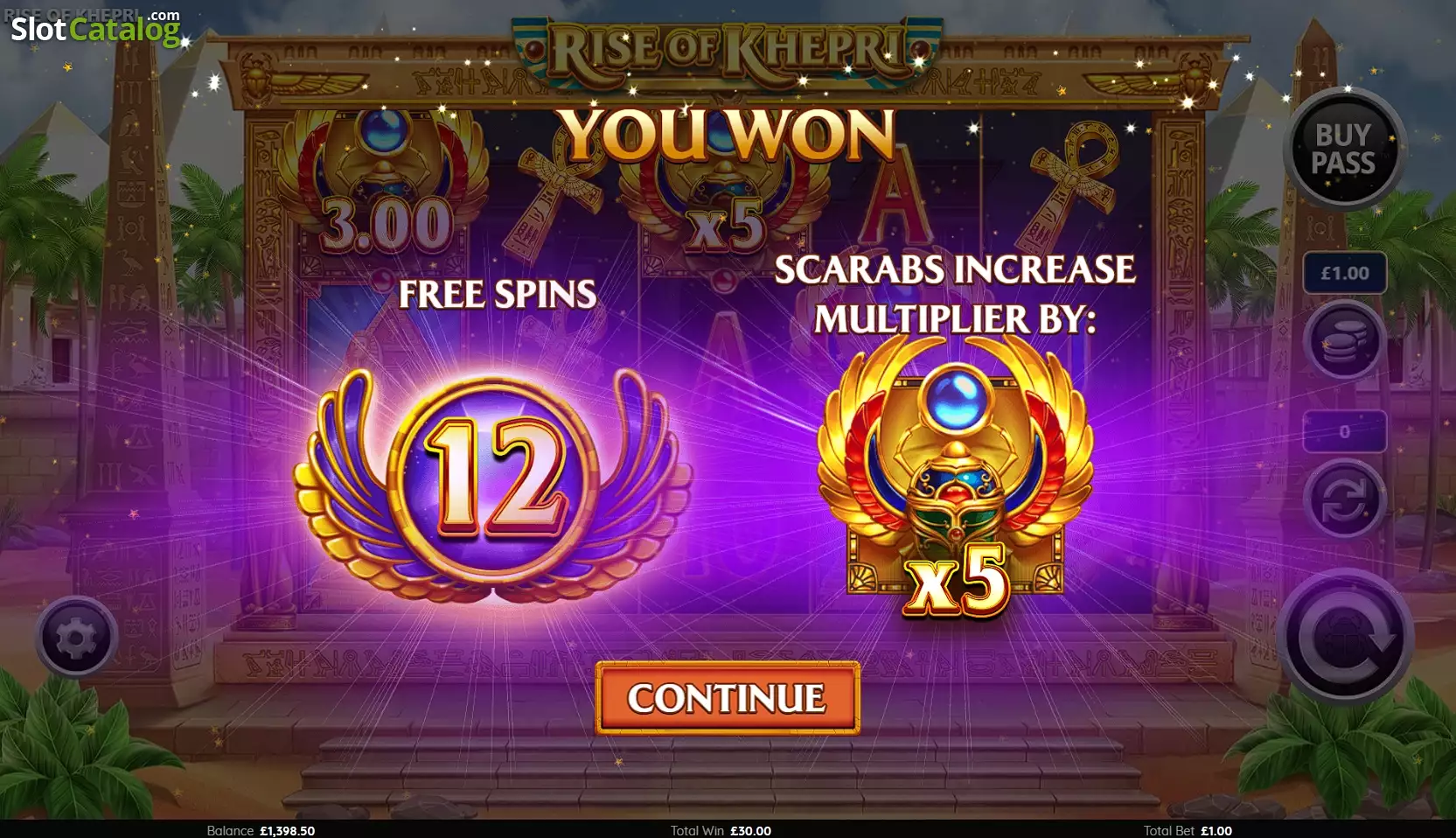Click the Rise of Khepri title logo

pyautogui.click(x=728, y=48)
